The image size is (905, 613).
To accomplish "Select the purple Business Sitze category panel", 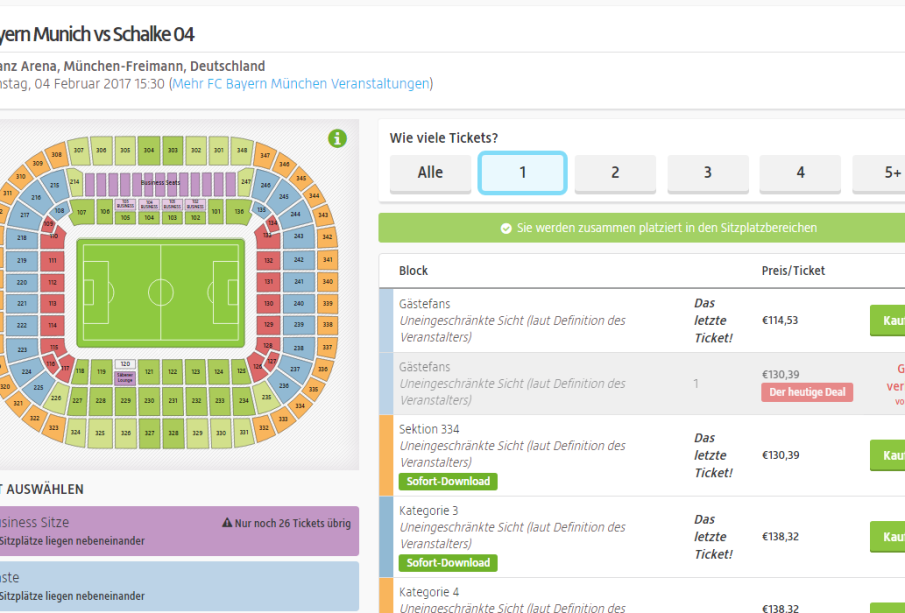I will click(180, 531).
